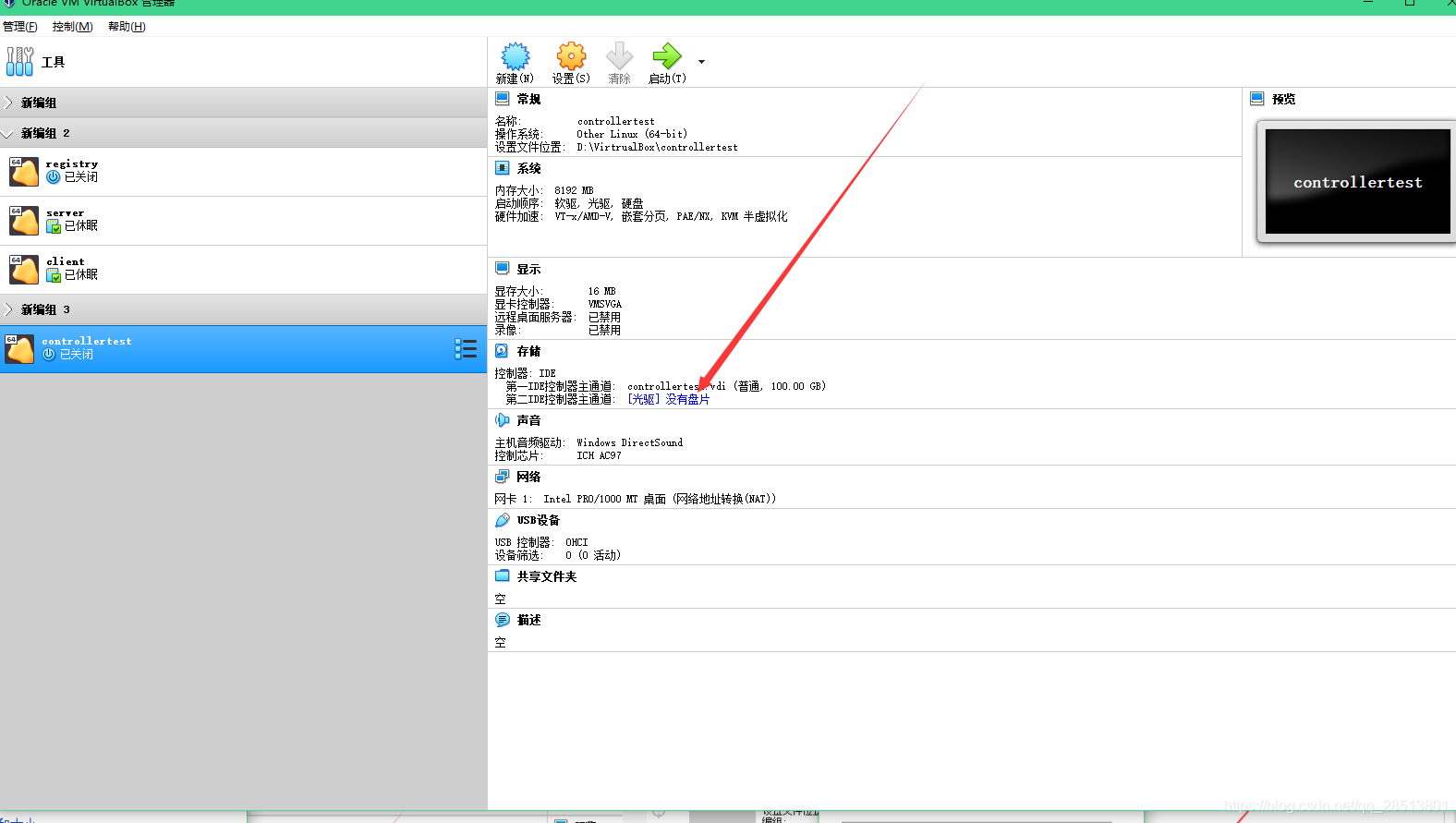Click the OHCI USB controller value
This screenshot has height=823, width=1456.
click(x=576, y=542)
